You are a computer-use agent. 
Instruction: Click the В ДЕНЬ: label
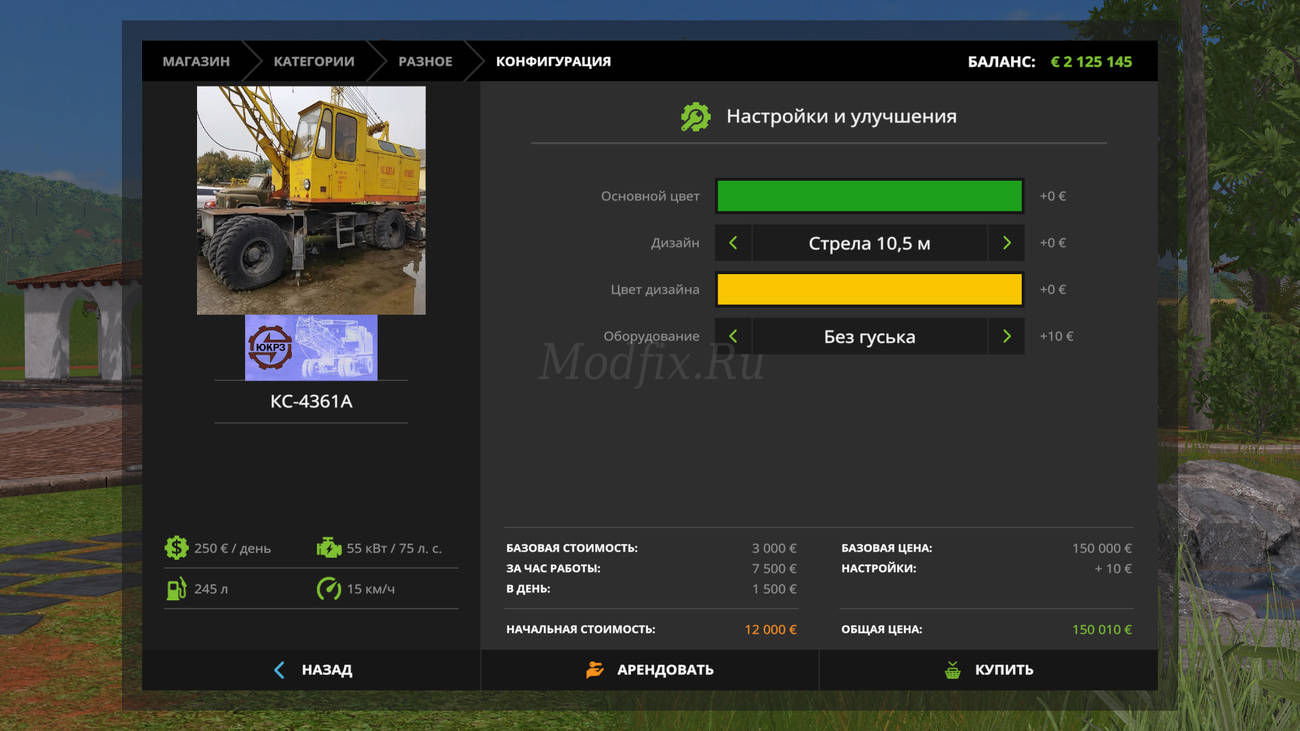click(528, 589)
